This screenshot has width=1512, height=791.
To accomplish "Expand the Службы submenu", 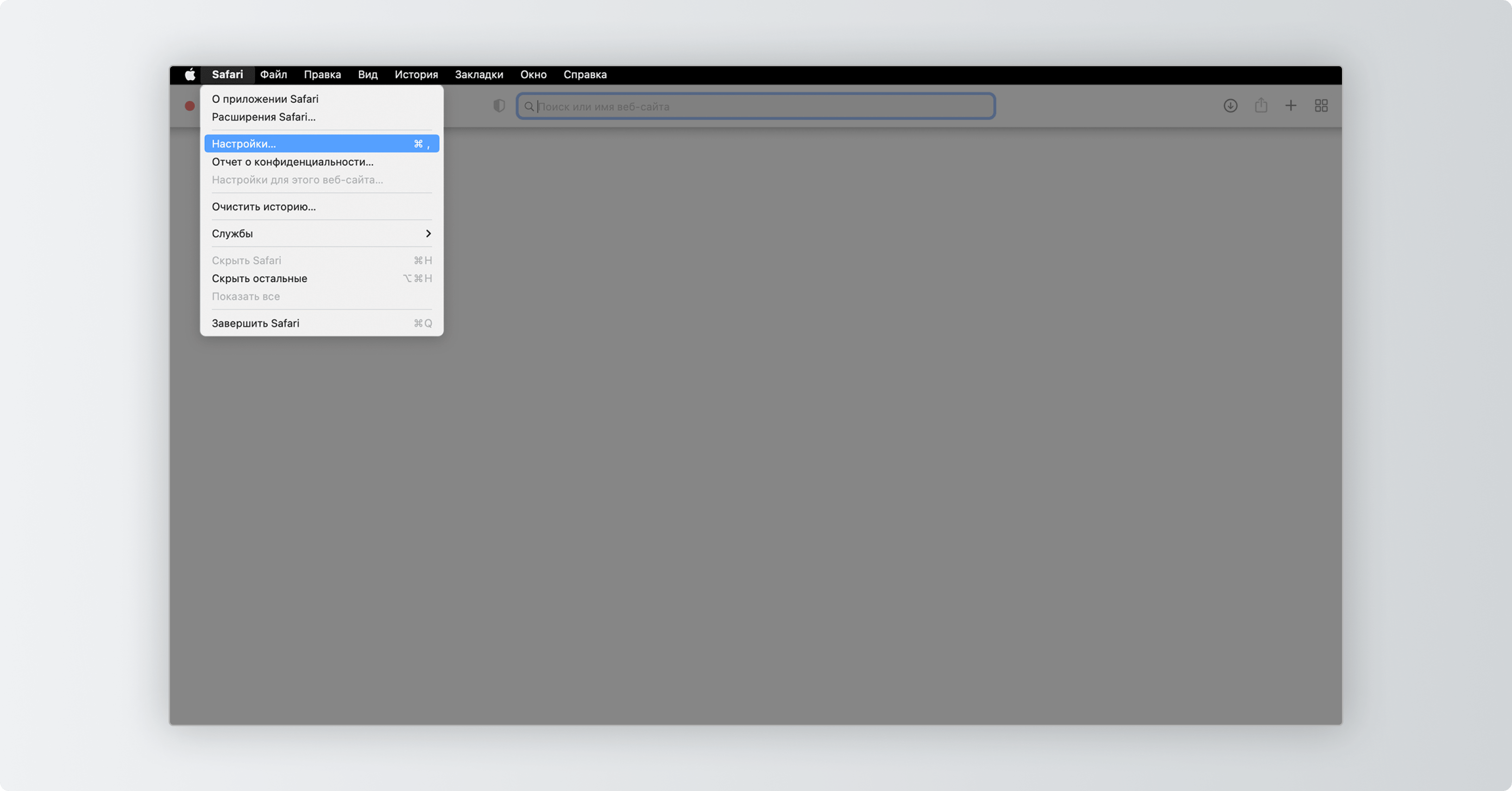I will tap(321, 233).
